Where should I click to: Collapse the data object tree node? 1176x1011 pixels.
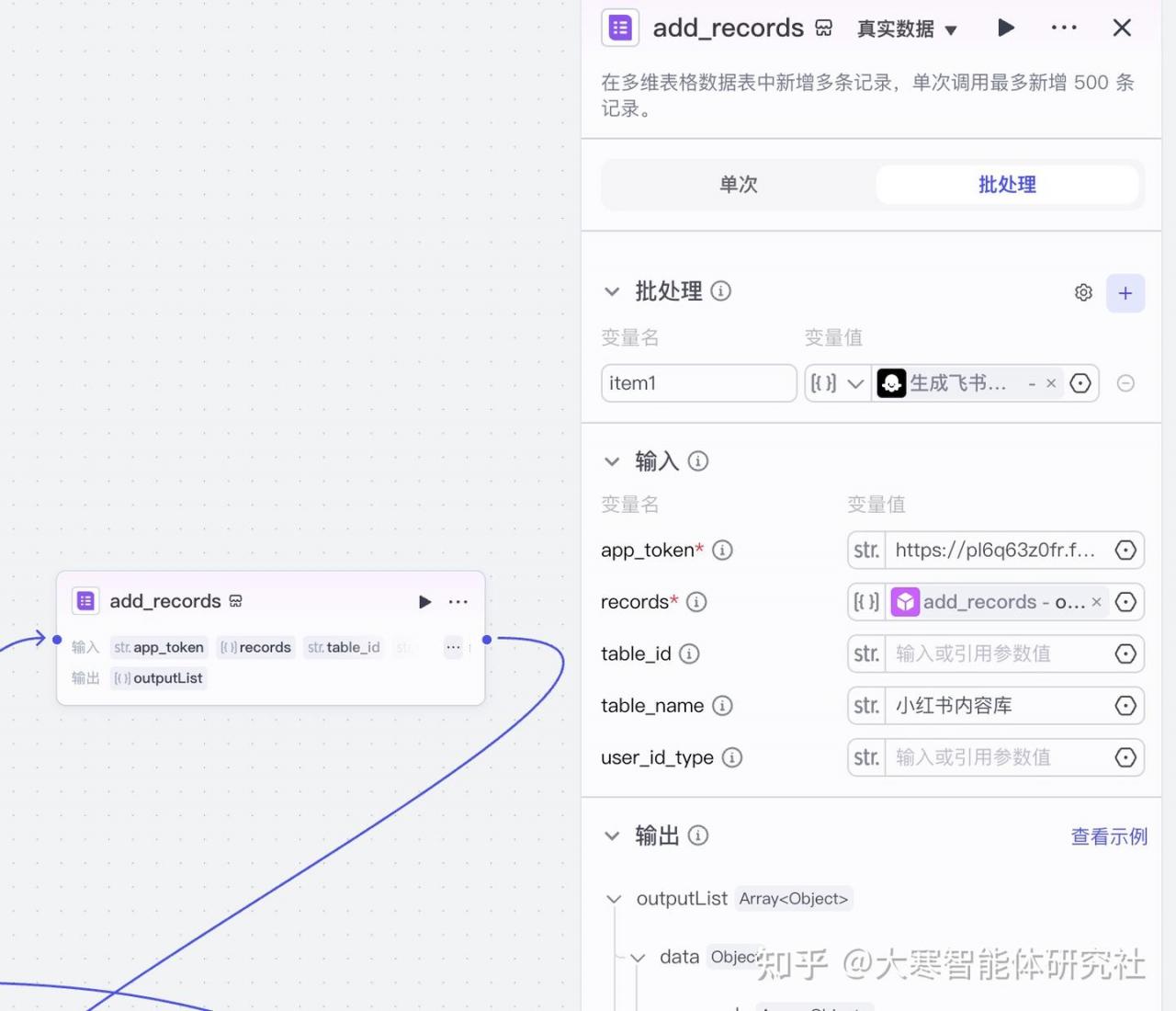click(638, 958)
